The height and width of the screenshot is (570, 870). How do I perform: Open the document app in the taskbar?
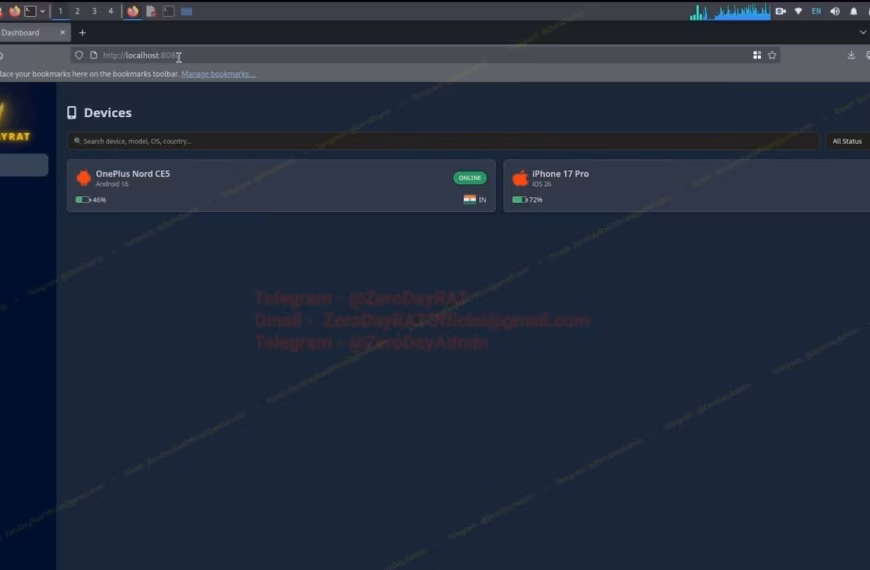click(x=151, y=11)
